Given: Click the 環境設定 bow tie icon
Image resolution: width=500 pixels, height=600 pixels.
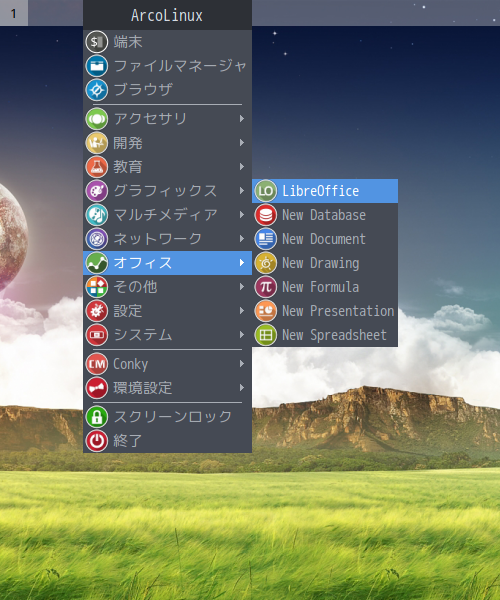Looking at the screenshot, I should 96,388.
